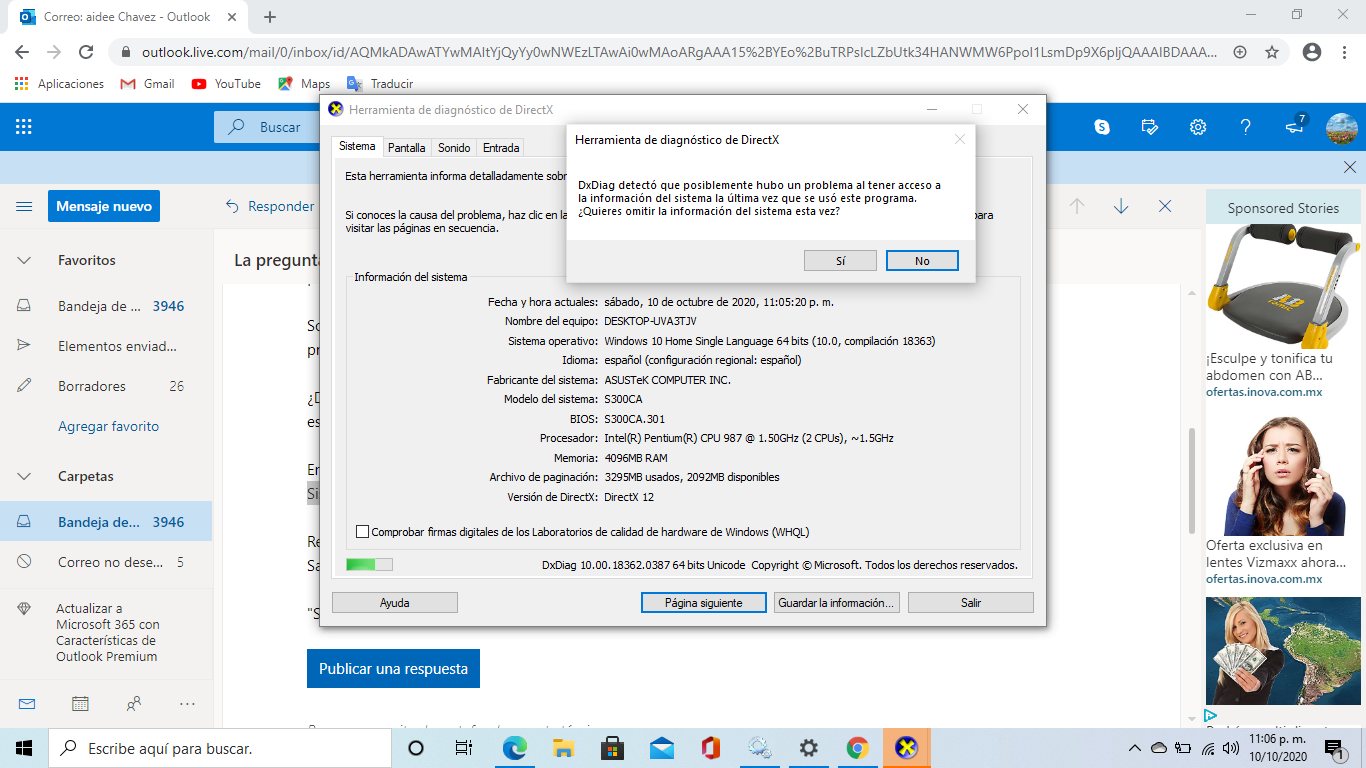Image resolution: width=1366 pixels, height=768 pixels.
Task: Click the Agregar favorito link
Action: click(108, 426)
